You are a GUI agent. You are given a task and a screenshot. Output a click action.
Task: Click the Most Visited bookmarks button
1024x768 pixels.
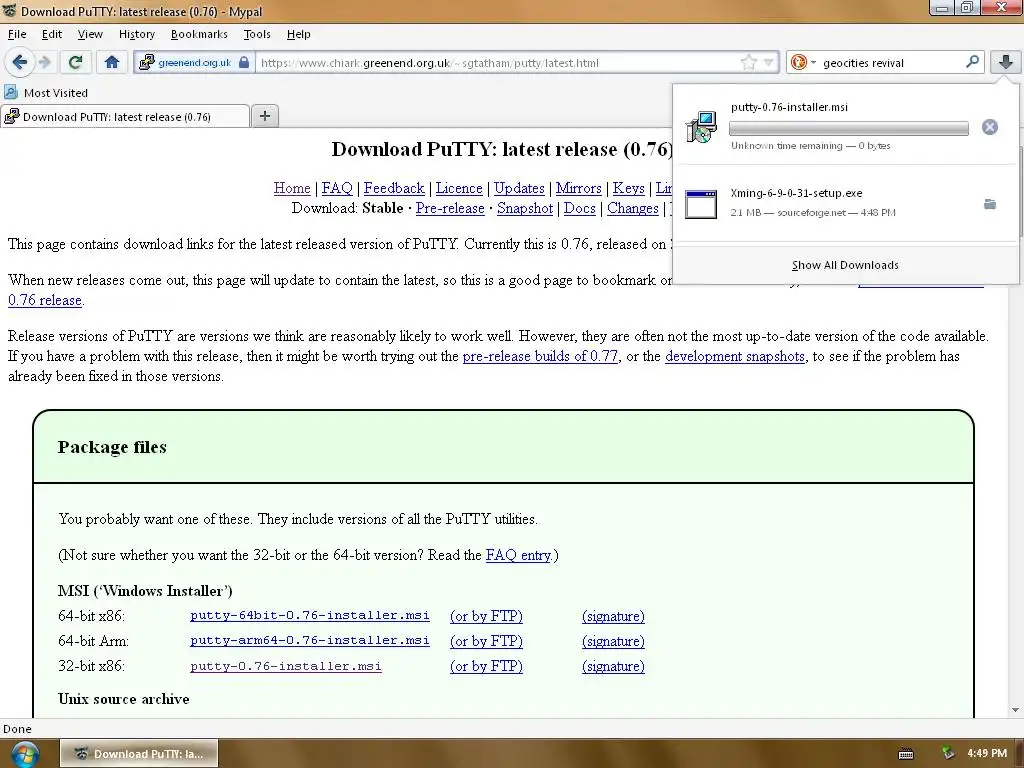pos(46,93)
